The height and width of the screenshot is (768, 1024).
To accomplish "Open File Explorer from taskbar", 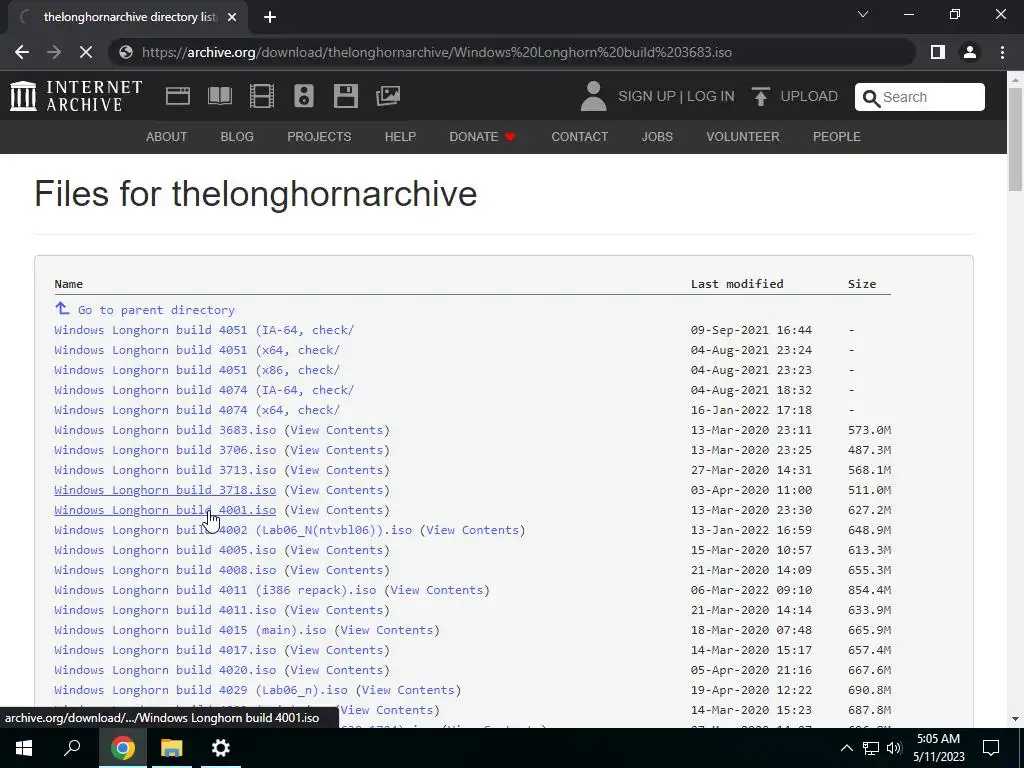I will pos(172,748).
